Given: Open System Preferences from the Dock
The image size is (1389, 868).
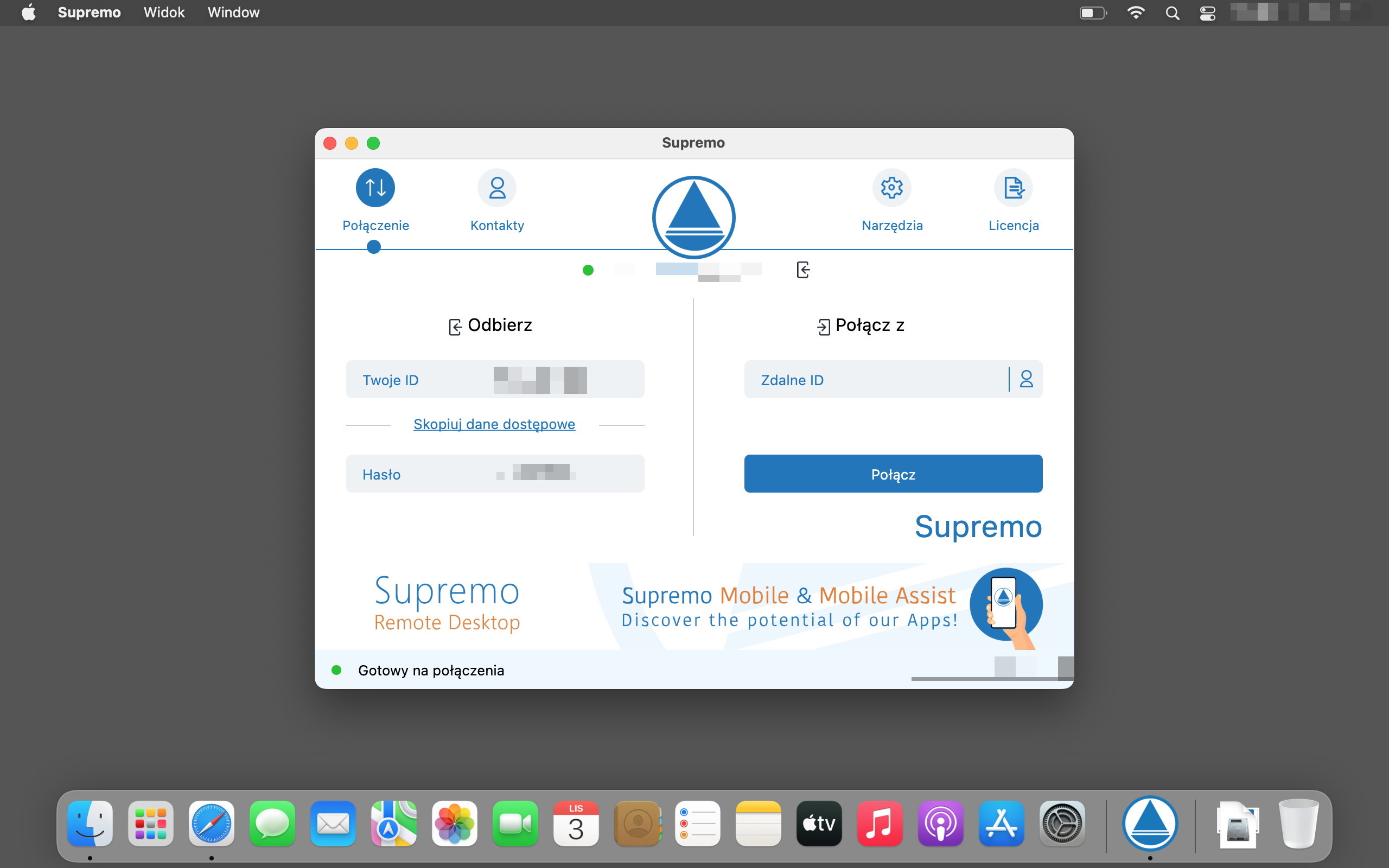Looking at the screenshot, I should (x=1062, y=824).
